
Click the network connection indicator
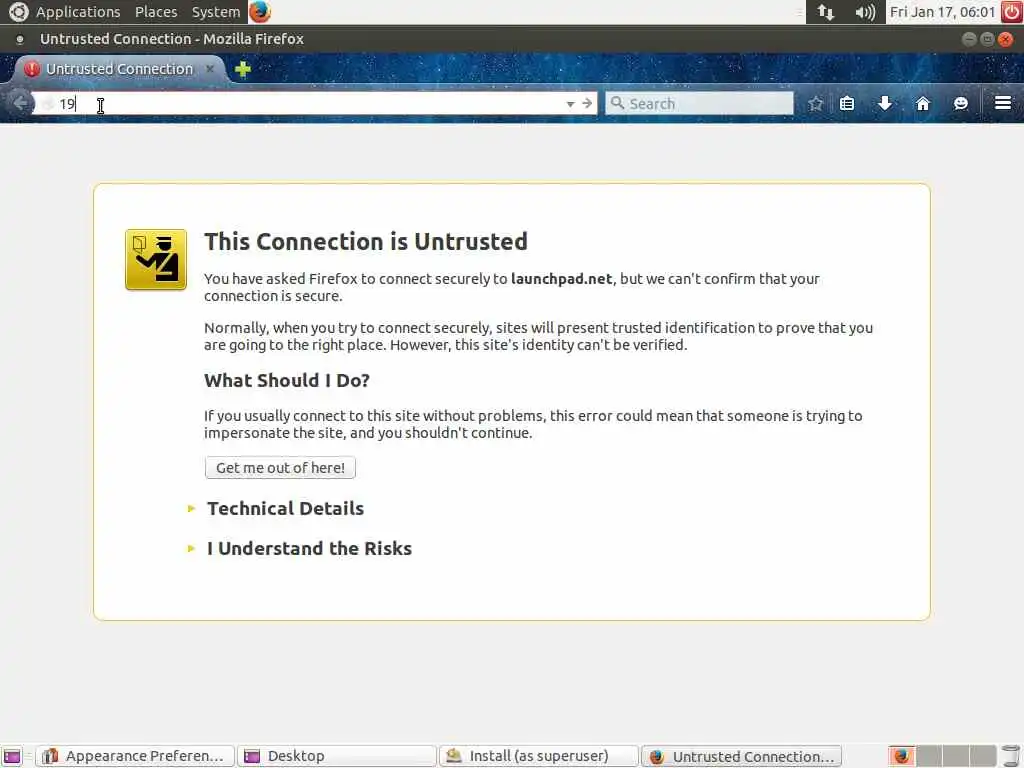825,12
